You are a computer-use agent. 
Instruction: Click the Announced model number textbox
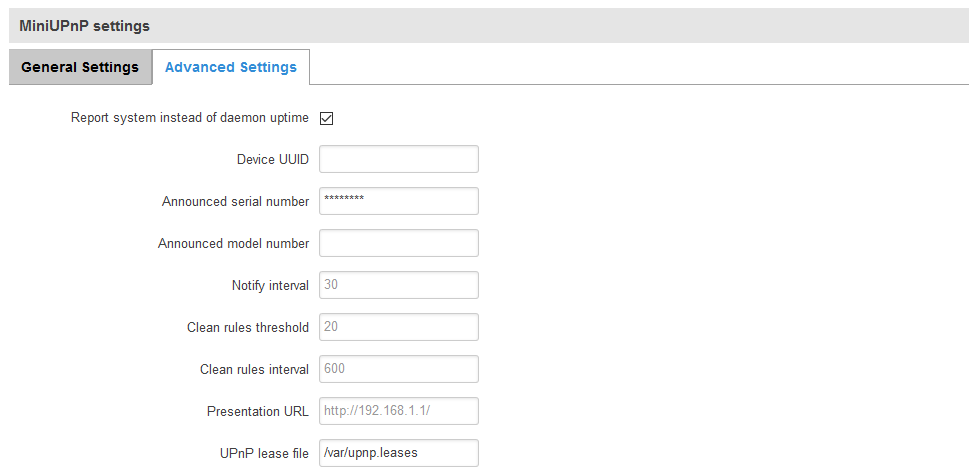tap(398, 243)
